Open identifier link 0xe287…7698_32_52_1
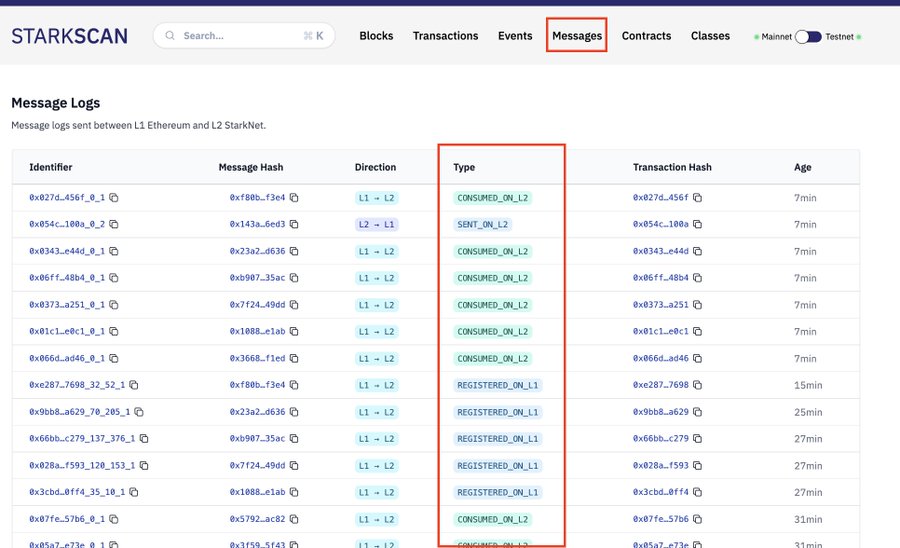 click(77, 385)
